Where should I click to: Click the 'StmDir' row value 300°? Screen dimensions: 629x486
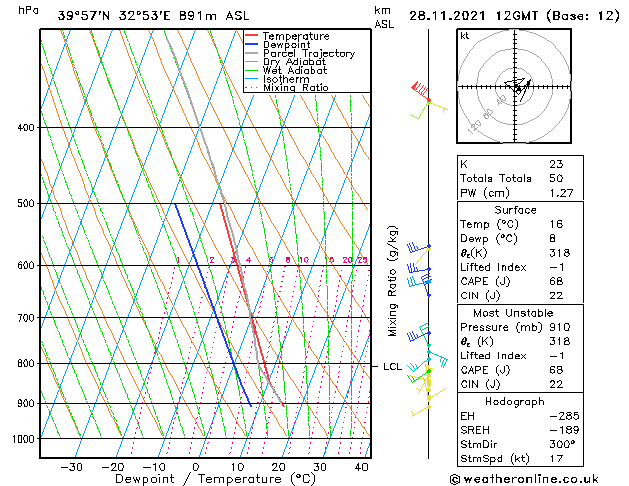(562, 444)
